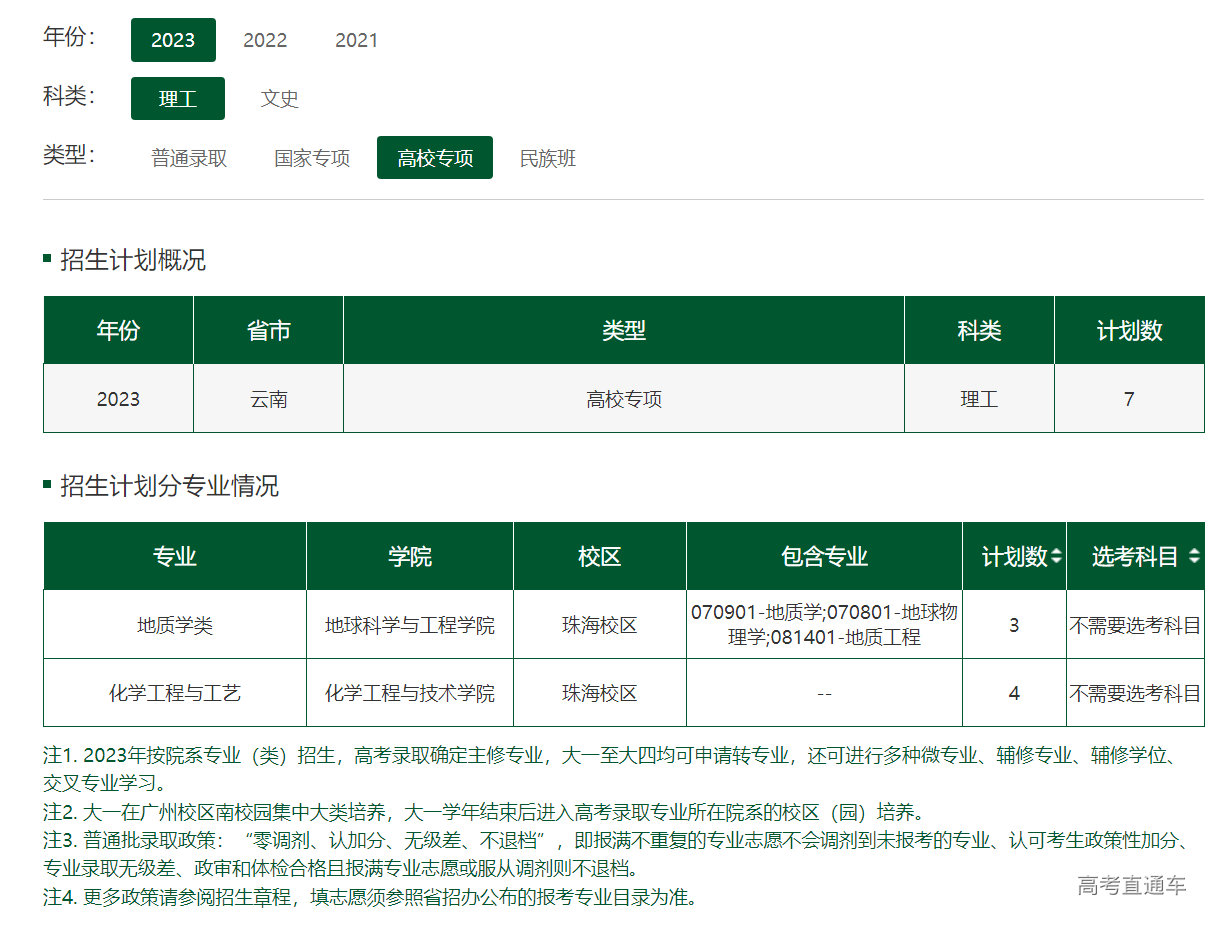Sort by 计划数 column arrows
The height and width of the screenshot is (925, 1215).
1056,557
